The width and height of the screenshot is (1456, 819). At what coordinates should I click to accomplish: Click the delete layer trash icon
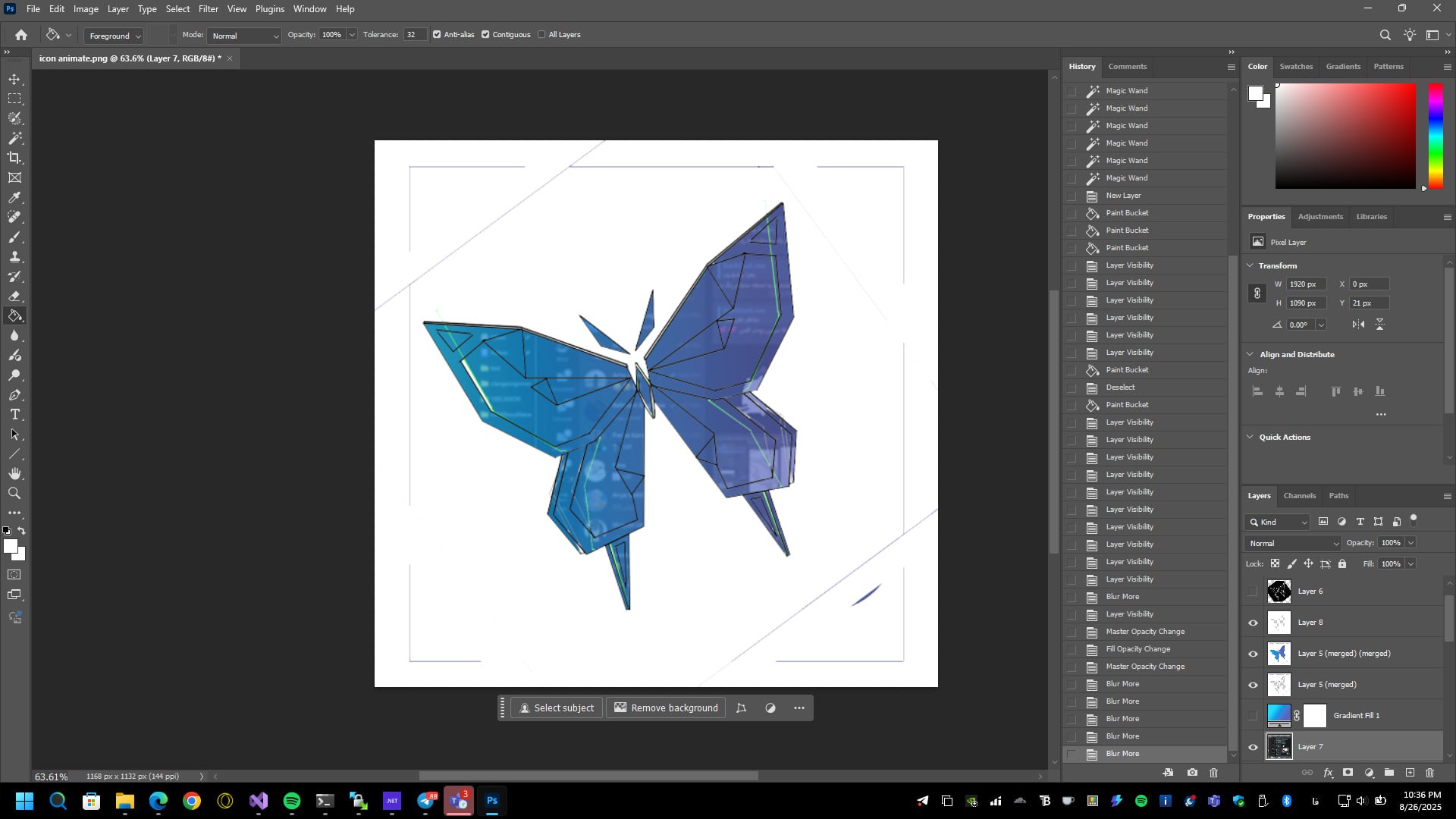click(1429, 773)
